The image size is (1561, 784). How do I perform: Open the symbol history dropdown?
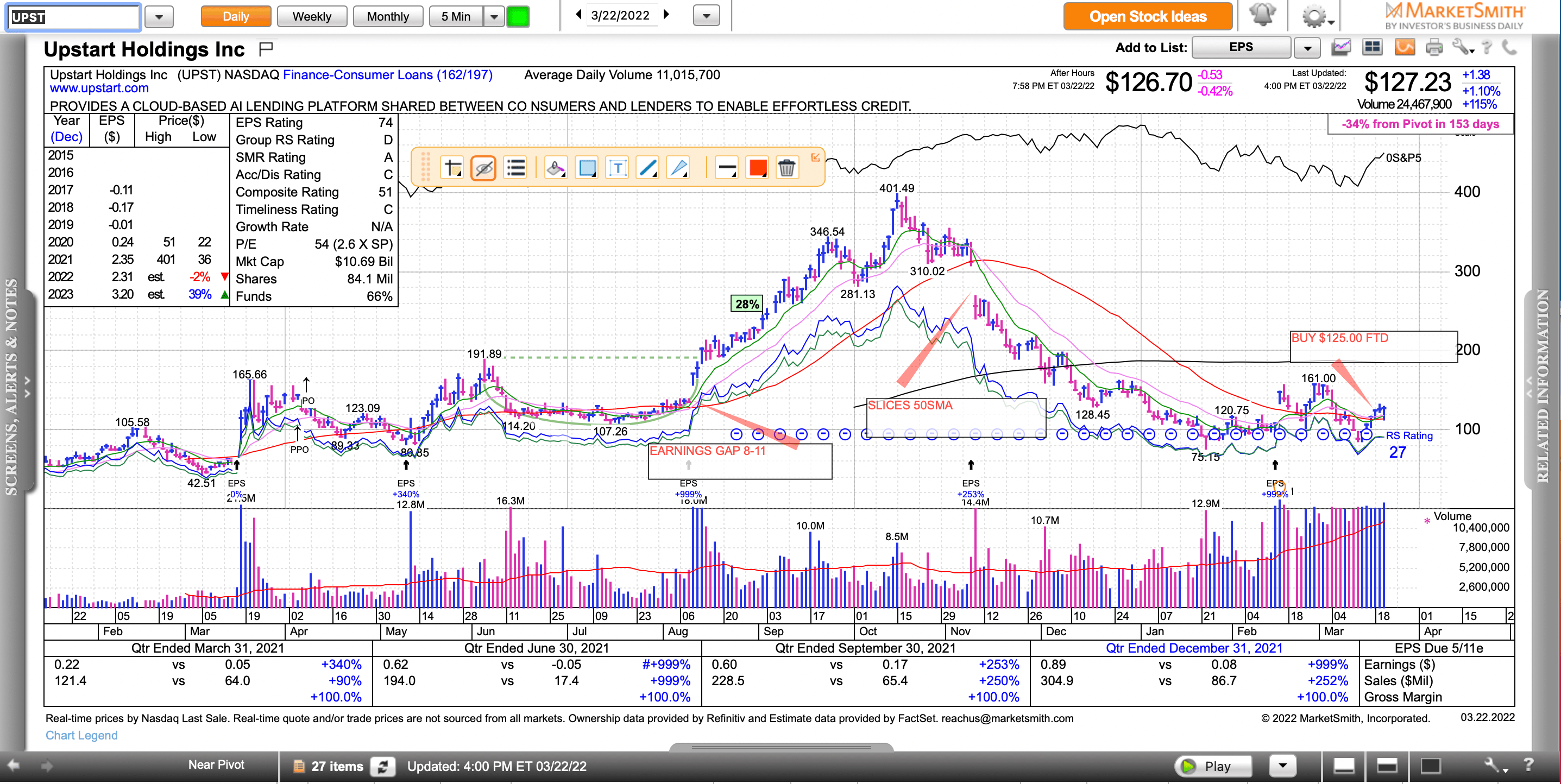pyautogui.click(x=159, y=17)
